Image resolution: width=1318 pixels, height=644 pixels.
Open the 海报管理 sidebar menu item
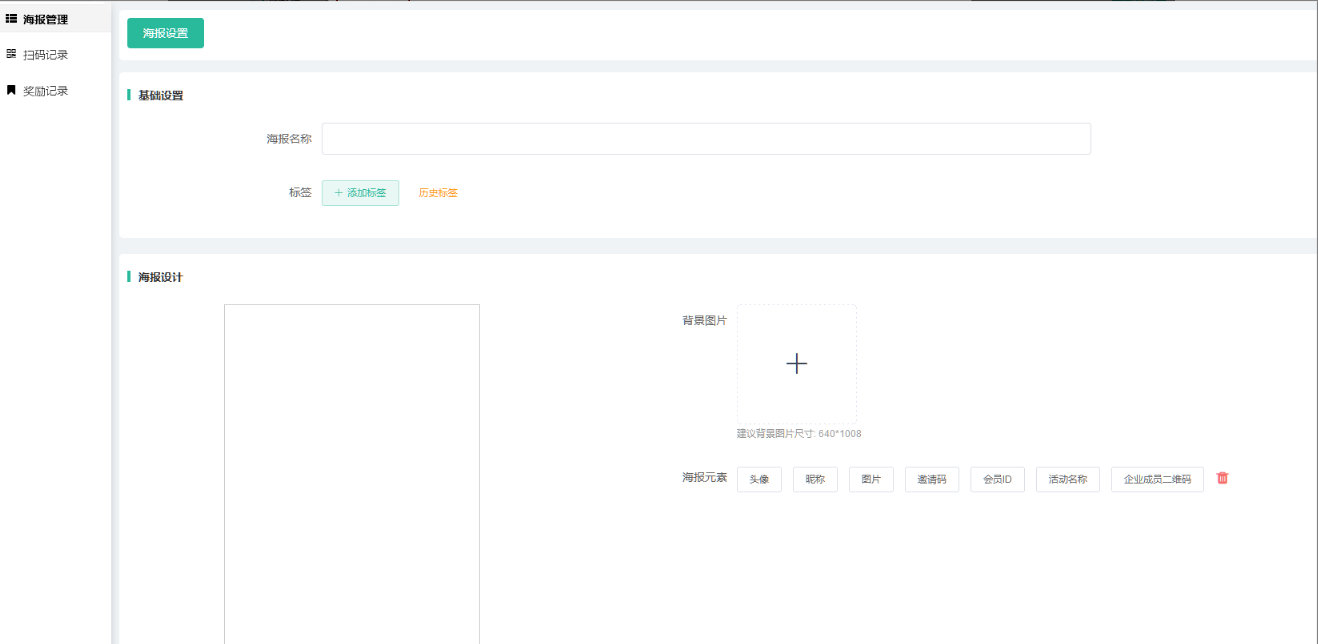(x=45, y=19)
